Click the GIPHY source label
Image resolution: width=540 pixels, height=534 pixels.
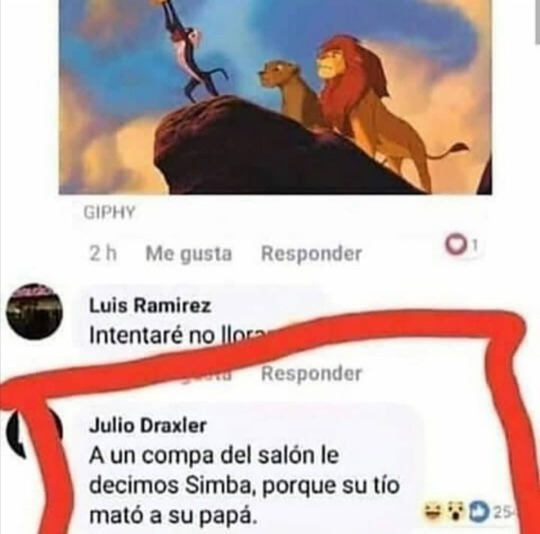pos(109,212)
